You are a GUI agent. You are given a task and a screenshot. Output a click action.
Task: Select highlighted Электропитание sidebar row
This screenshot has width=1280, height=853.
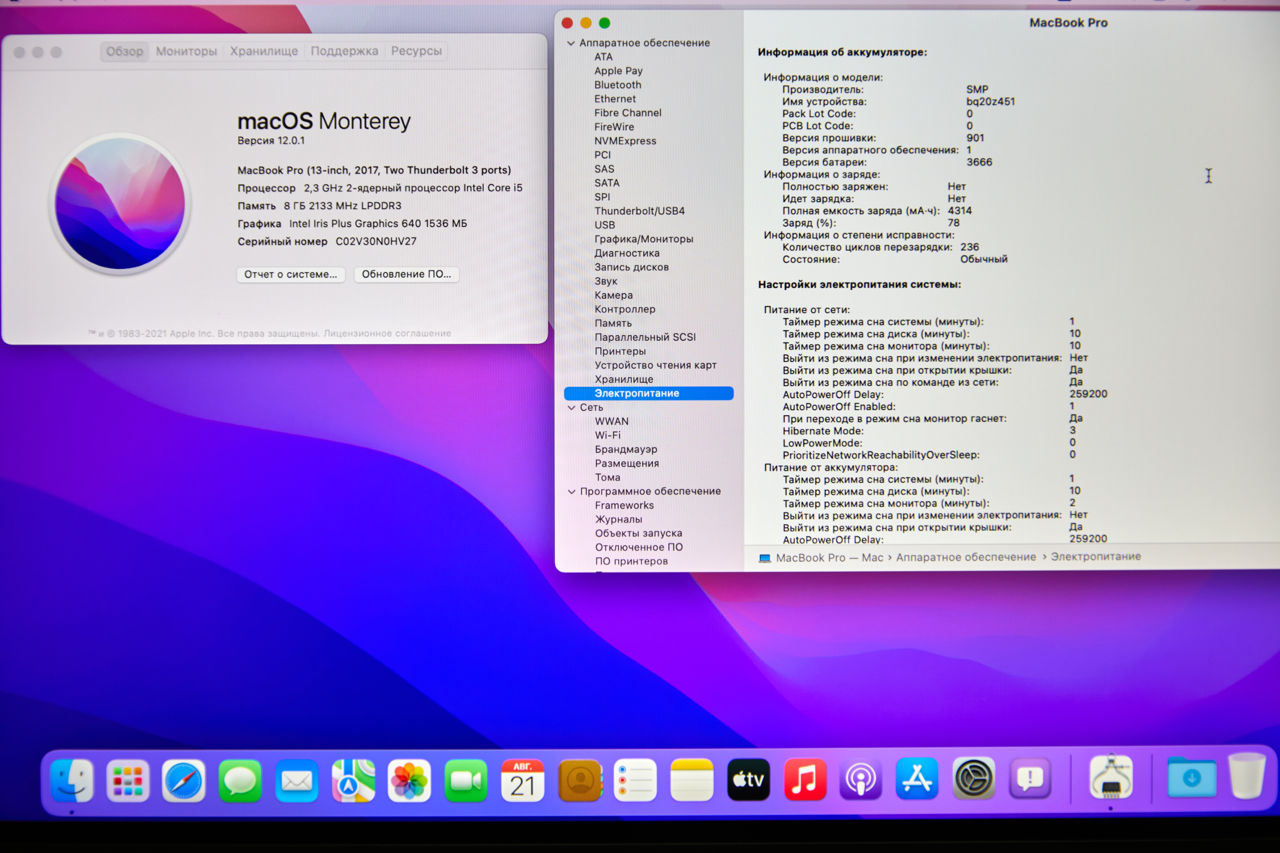click(x=649, y=393)
